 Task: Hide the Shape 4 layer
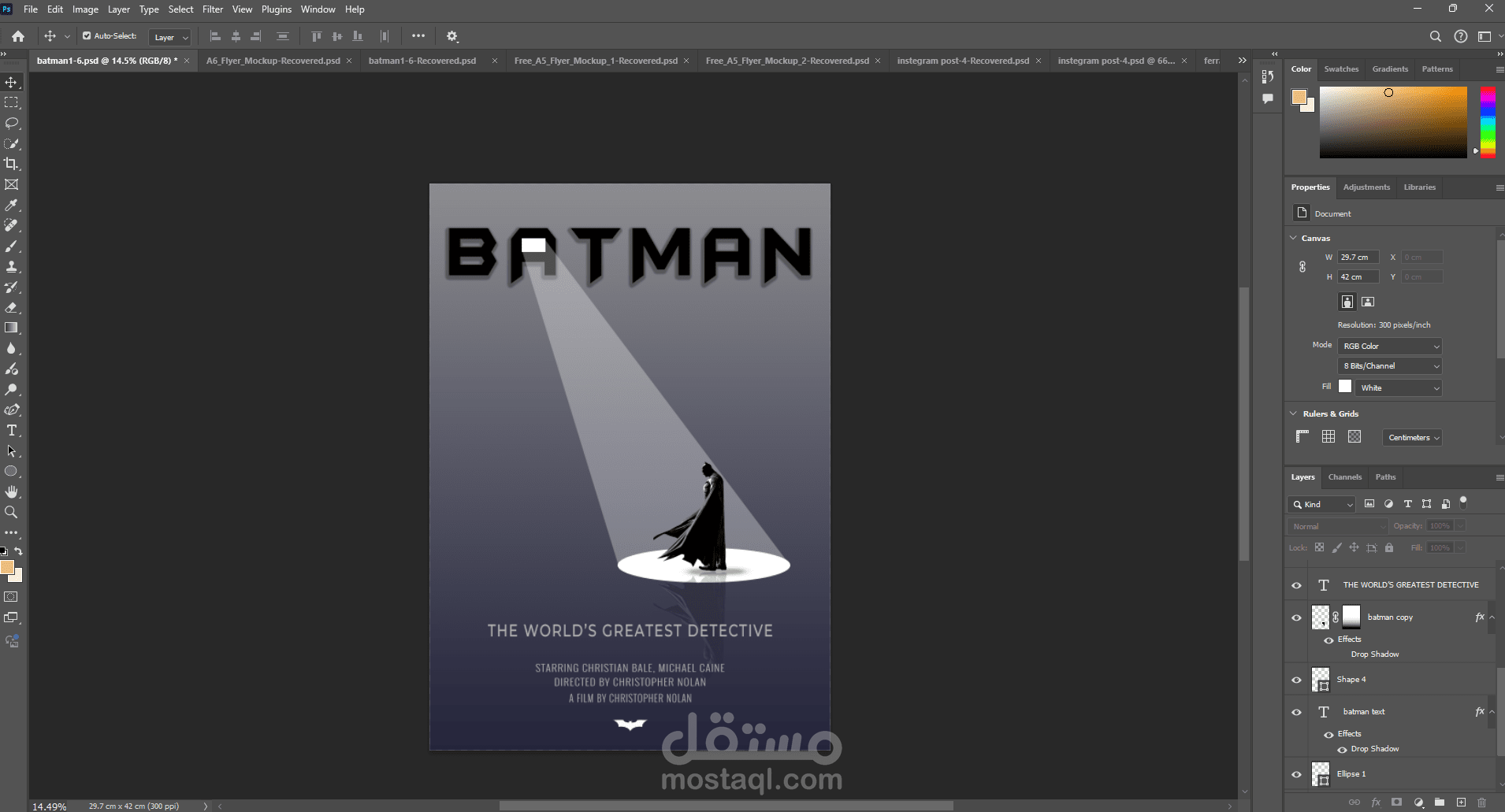tap(1296, 680)
